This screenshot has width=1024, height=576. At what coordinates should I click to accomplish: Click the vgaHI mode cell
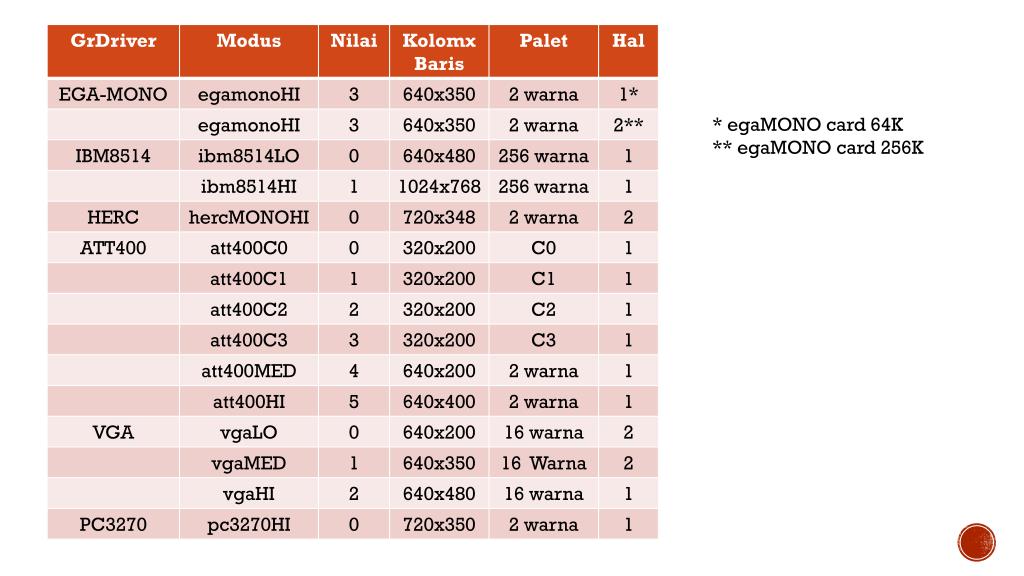point(249,493)
